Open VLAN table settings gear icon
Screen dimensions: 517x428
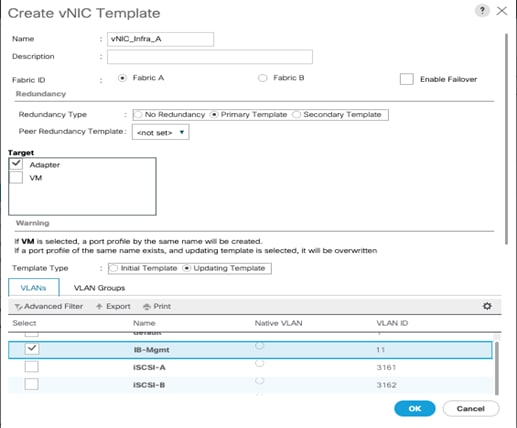pos(487,306)
